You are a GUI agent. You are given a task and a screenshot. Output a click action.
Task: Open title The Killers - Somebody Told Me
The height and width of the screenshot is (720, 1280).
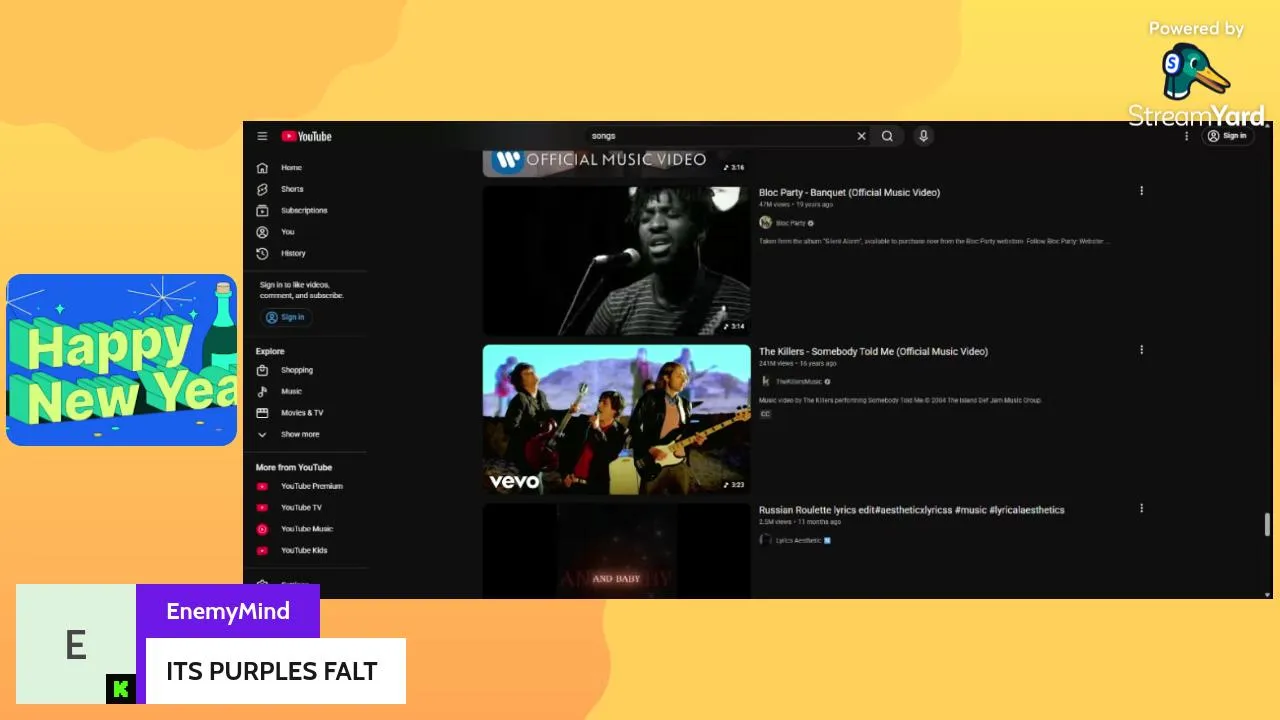[873, 352]
